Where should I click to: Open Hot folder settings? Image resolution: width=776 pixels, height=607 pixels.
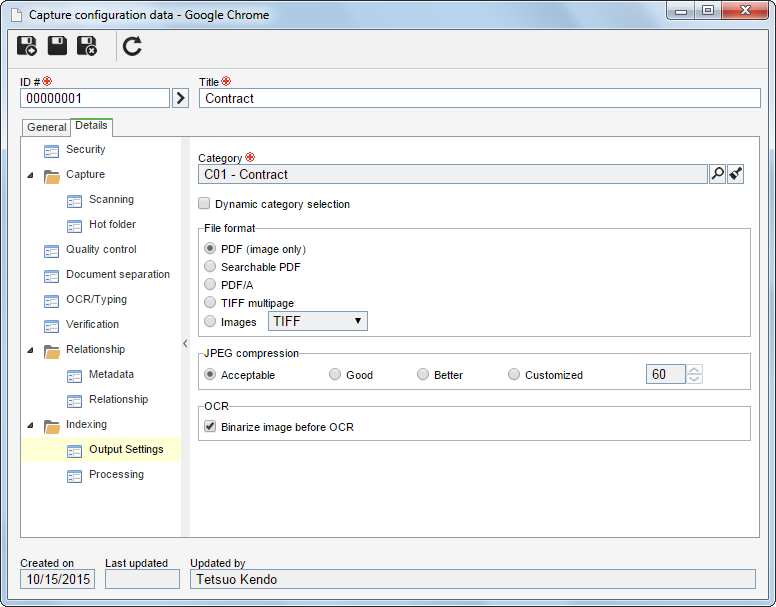coord(112,224)
